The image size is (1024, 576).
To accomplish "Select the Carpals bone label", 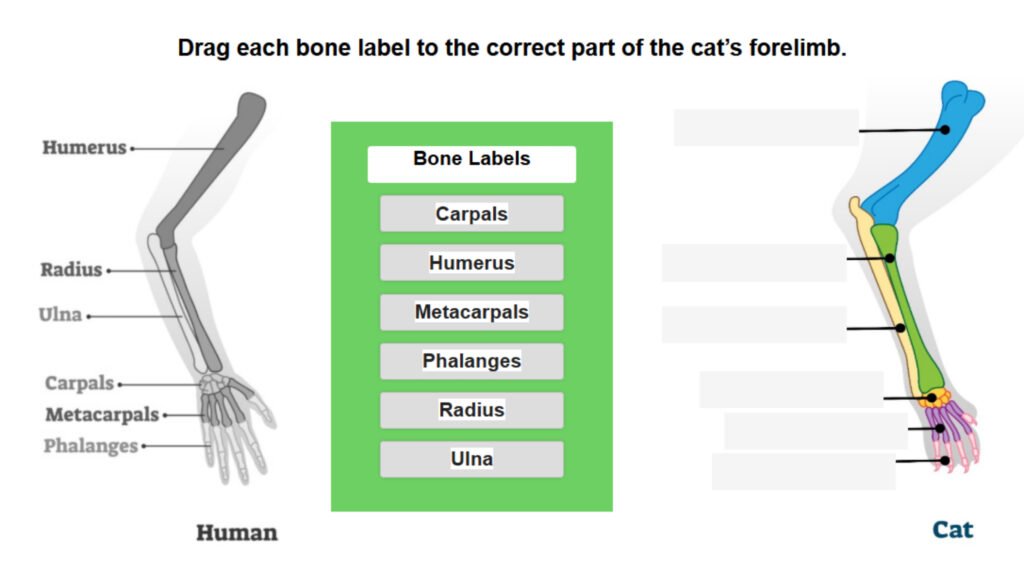I will pos(471,213).
